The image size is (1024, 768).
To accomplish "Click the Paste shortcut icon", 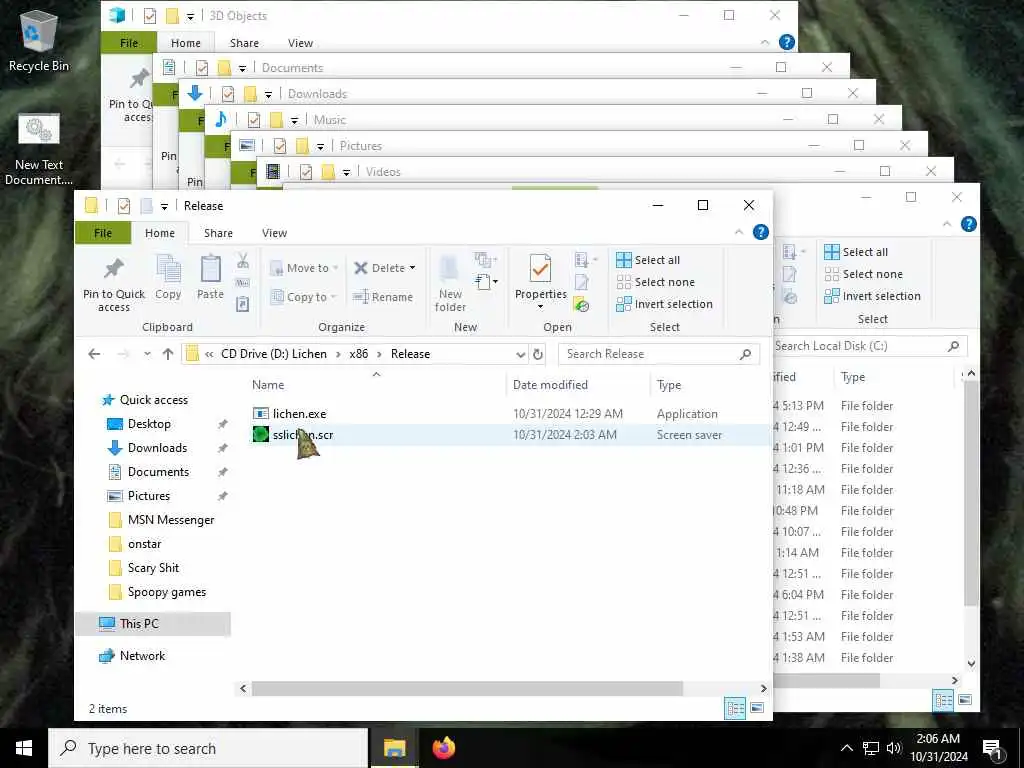I will (242, 304).
